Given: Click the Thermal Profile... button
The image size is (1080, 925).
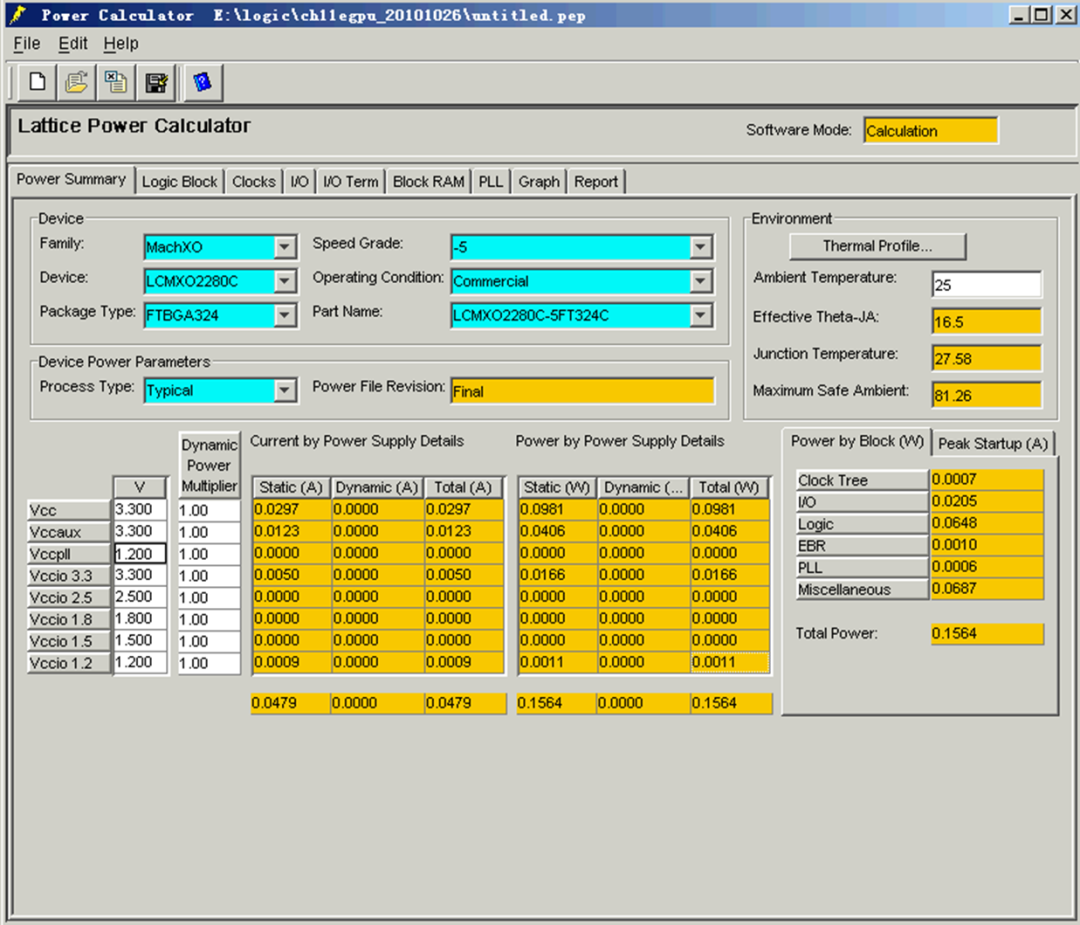Looking at the screenshot, I should tap(878, 246).
